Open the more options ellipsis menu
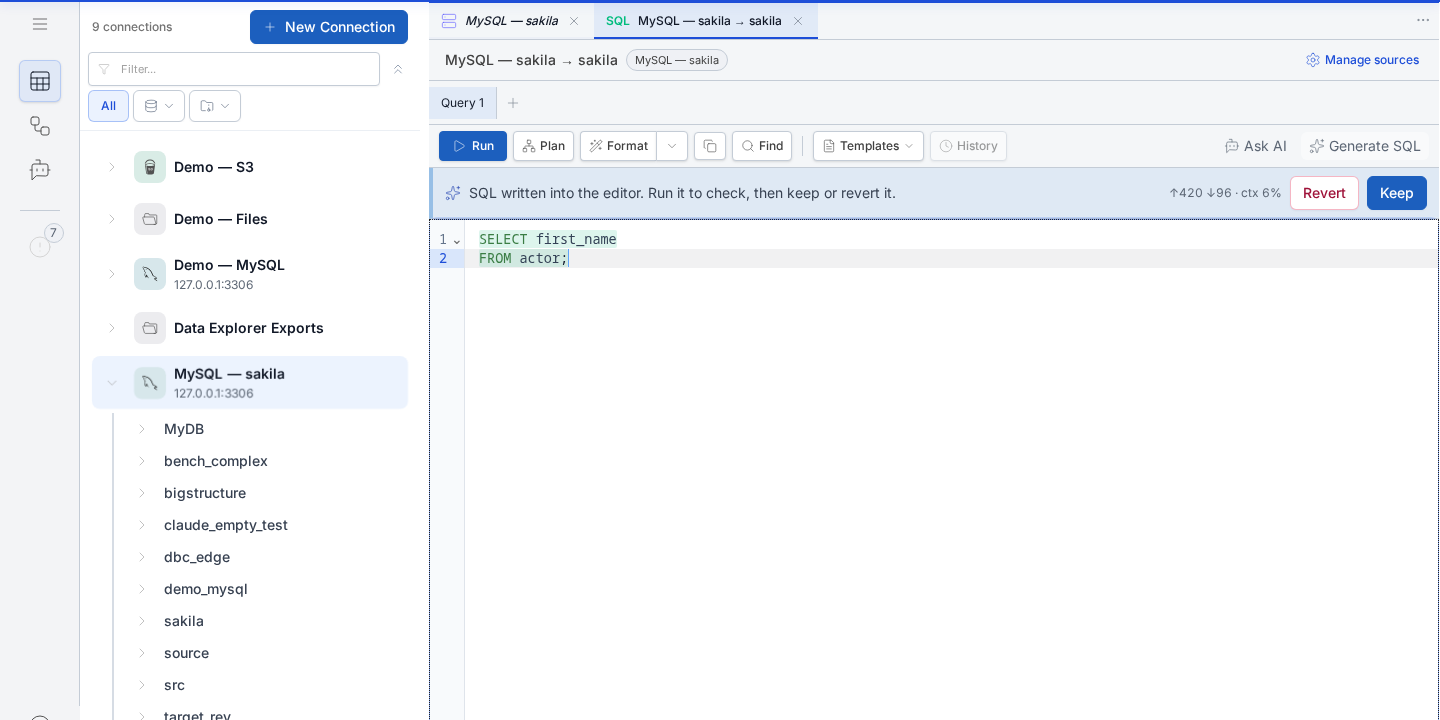The width and height of the screenshot is (1440, 720). coord(1423,20)
